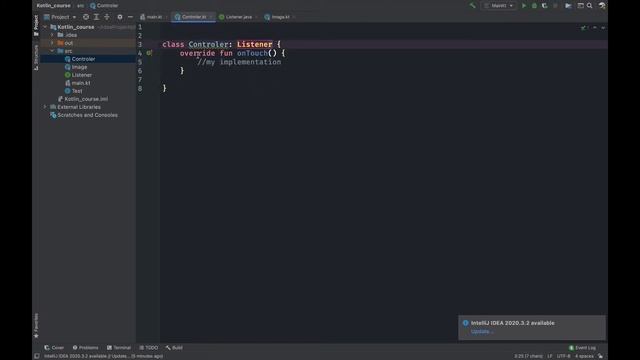Screen dimensions: 640x360
Task: Click the Listener identifier in code
Action: (254, 44)
